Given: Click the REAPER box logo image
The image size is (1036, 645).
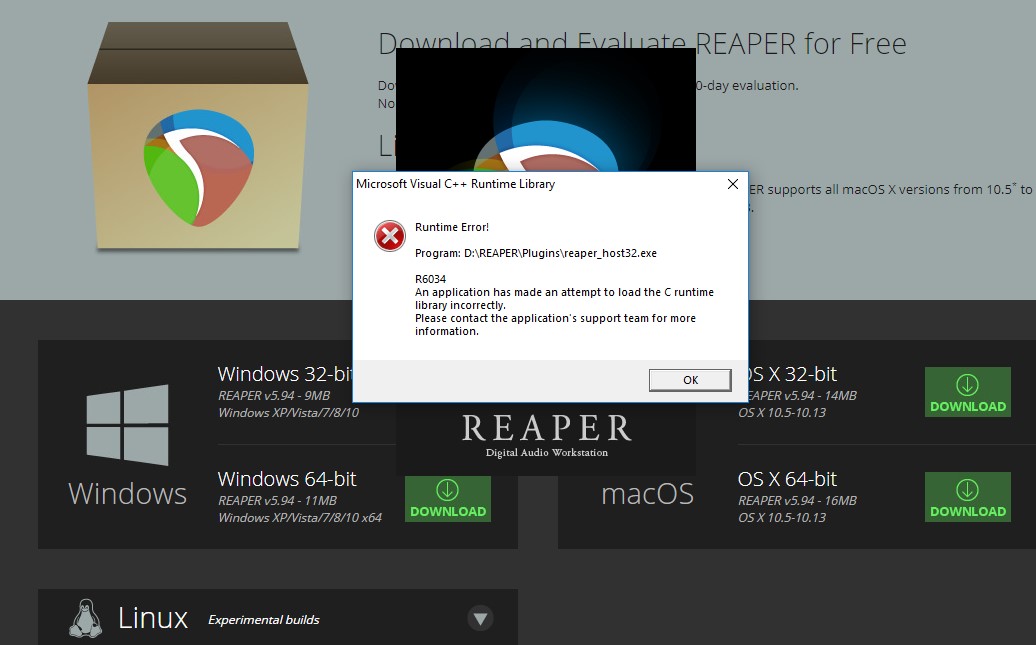Looking at the screenshot, I should 198,137.
